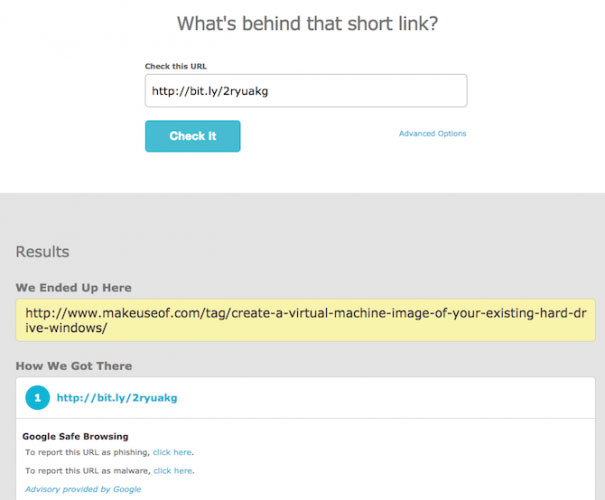Viewport: 605px width, 500px height.
Task: Focus the Check this URL input field
Action: point(306,91)
